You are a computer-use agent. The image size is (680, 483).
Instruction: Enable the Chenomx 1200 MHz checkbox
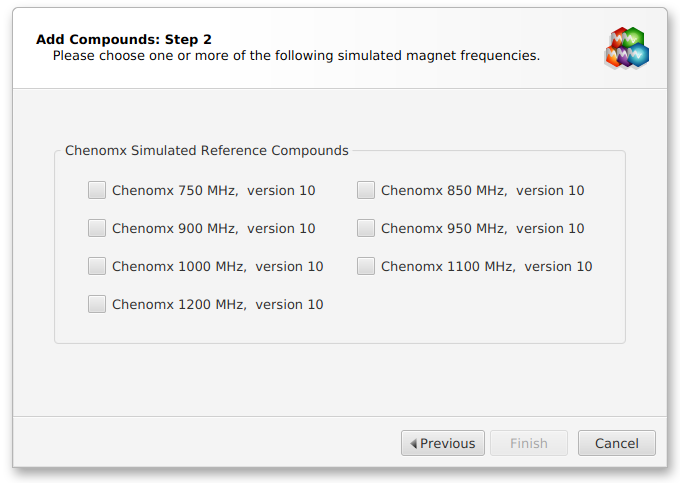click(x=97, y=304)
